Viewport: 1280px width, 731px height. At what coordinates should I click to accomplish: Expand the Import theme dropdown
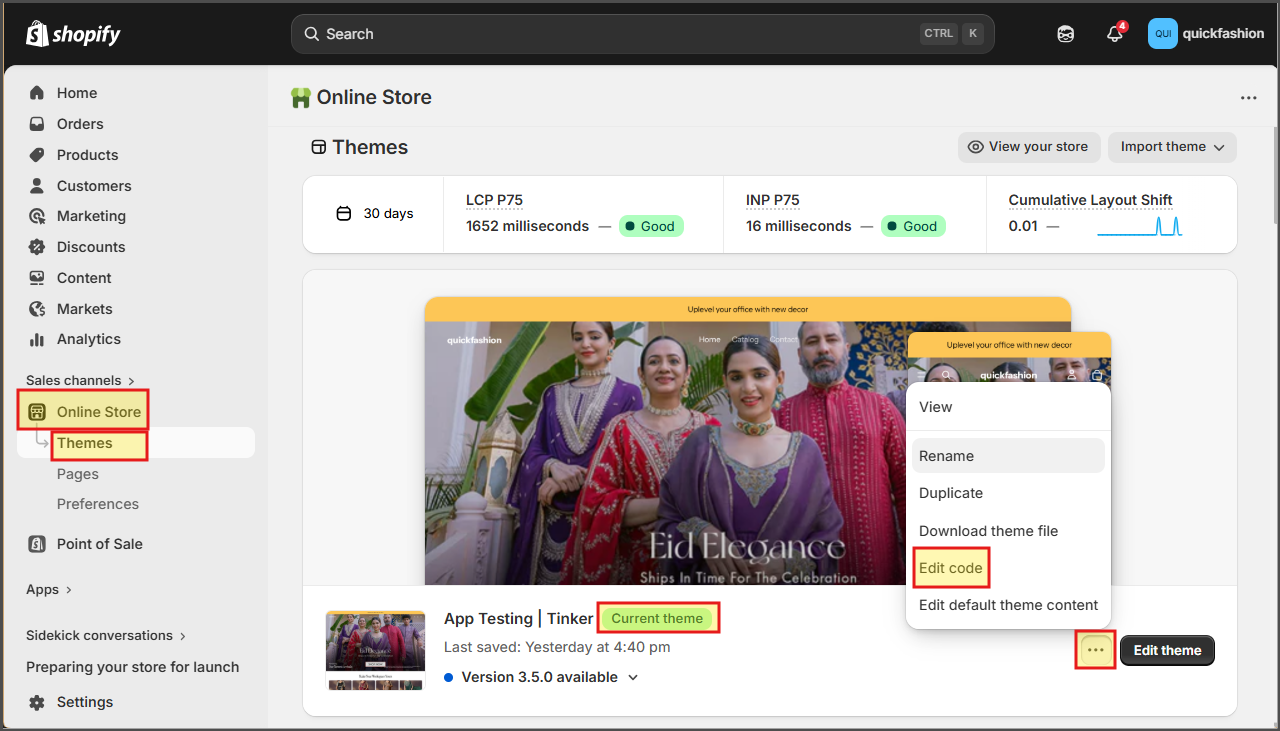[1172, 147]
